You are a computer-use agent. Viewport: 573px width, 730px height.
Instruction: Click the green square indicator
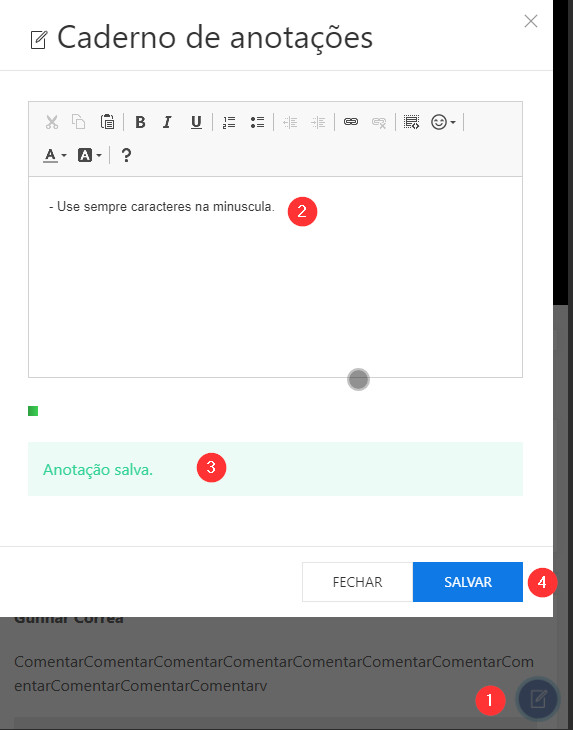[x=33, y=411]
